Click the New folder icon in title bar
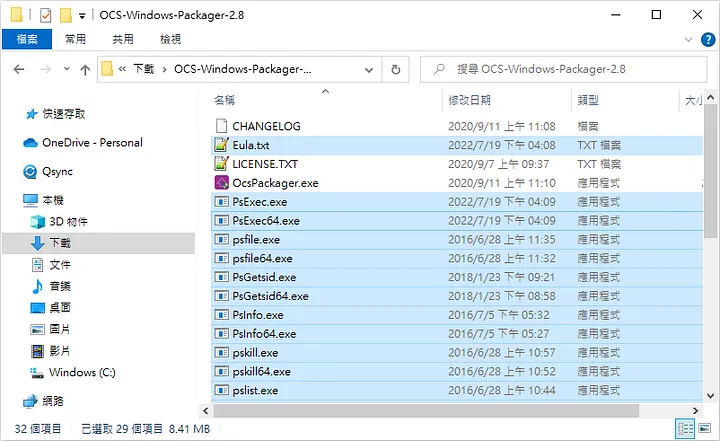Image resolution: width=720 pixels, height=441 pixels. click(x=66, y=15)
